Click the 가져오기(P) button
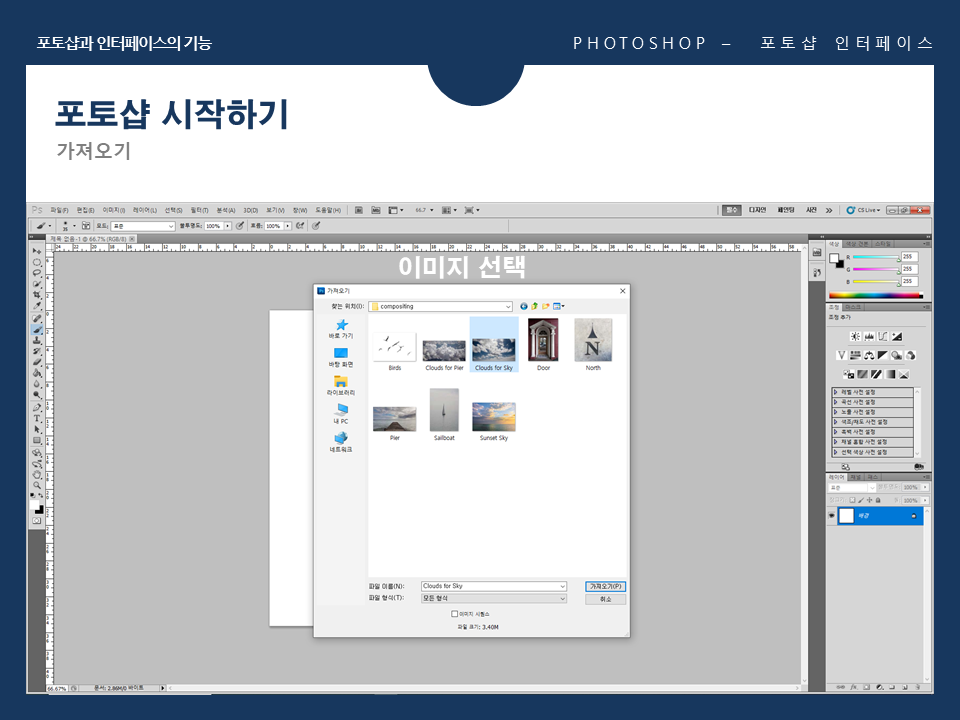The width and height of the screenshot is (960, 720). click(605, 586)
